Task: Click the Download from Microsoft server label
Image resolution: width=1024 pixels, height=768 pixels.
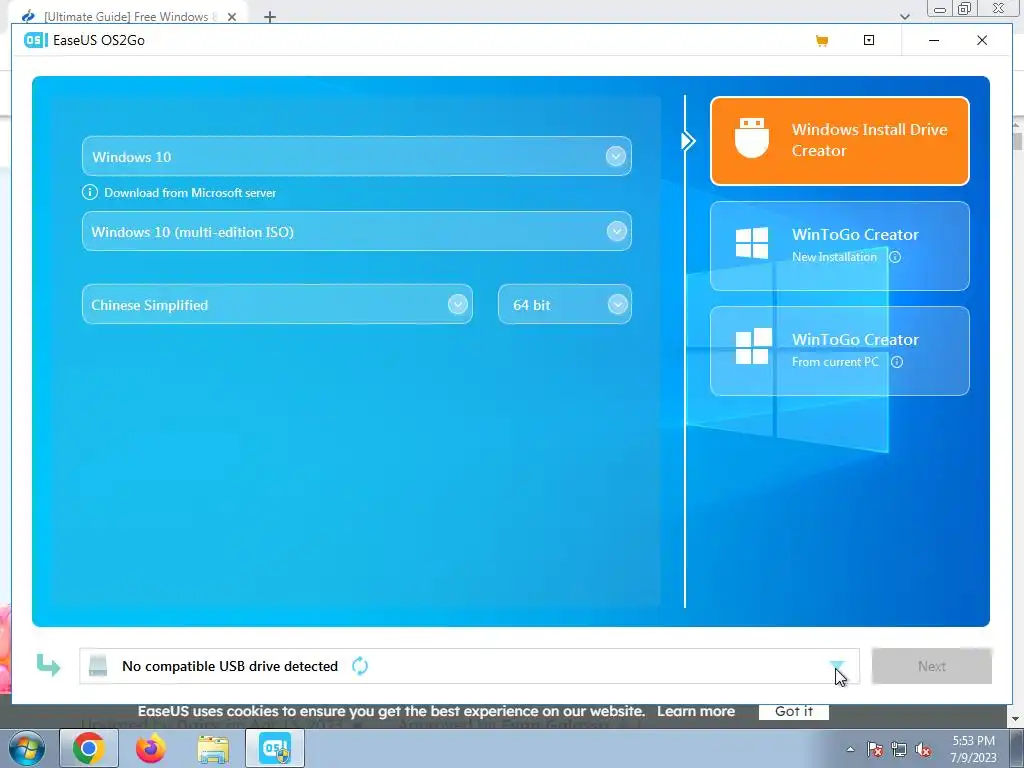Action: pos(190,193)
